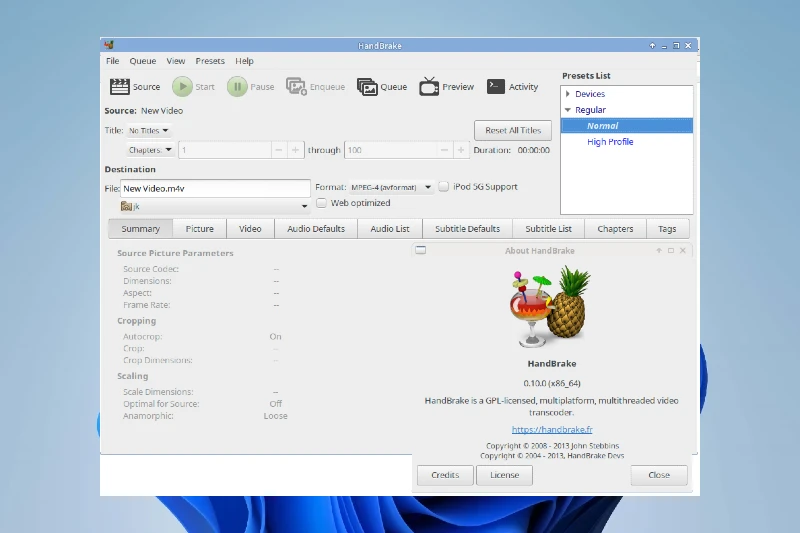Click the File name field New Video.m4v
This screenshot has width=800, height=533.
tap(215, 189)
